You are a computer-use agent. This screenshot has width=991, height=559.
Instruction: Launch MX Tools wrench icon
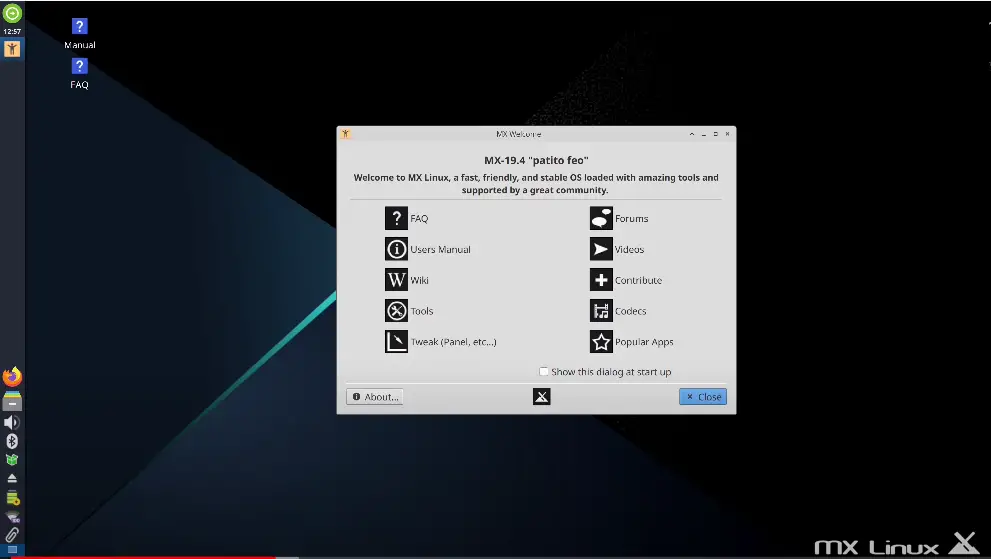coord(396,310)
